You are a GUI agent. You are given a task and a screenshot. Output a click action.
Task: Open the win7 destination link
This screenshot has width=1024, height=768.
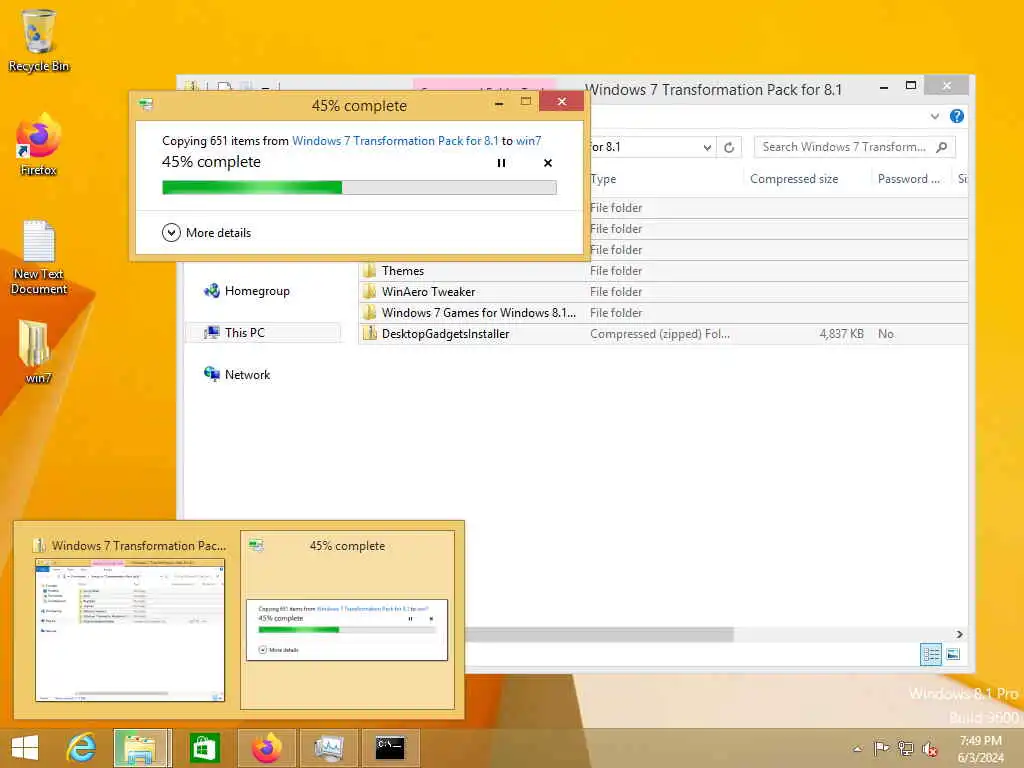(x=528, y=141)
